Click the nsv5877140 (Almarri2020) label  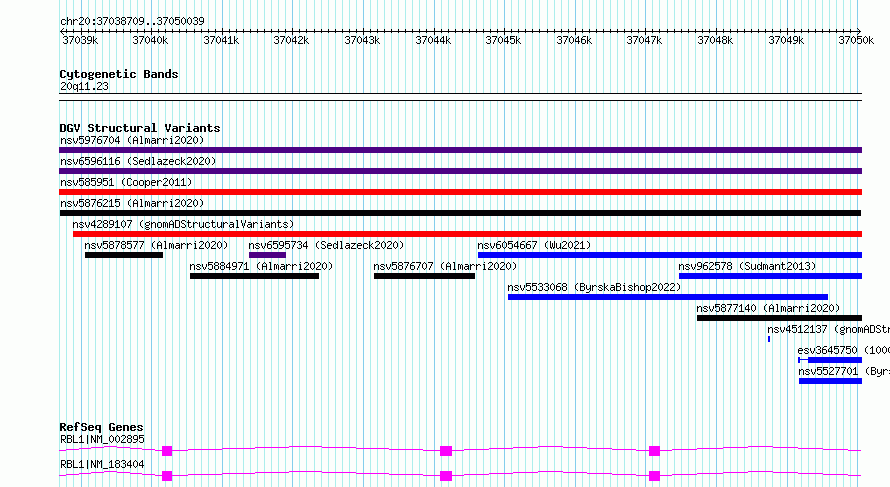point(768,308)
